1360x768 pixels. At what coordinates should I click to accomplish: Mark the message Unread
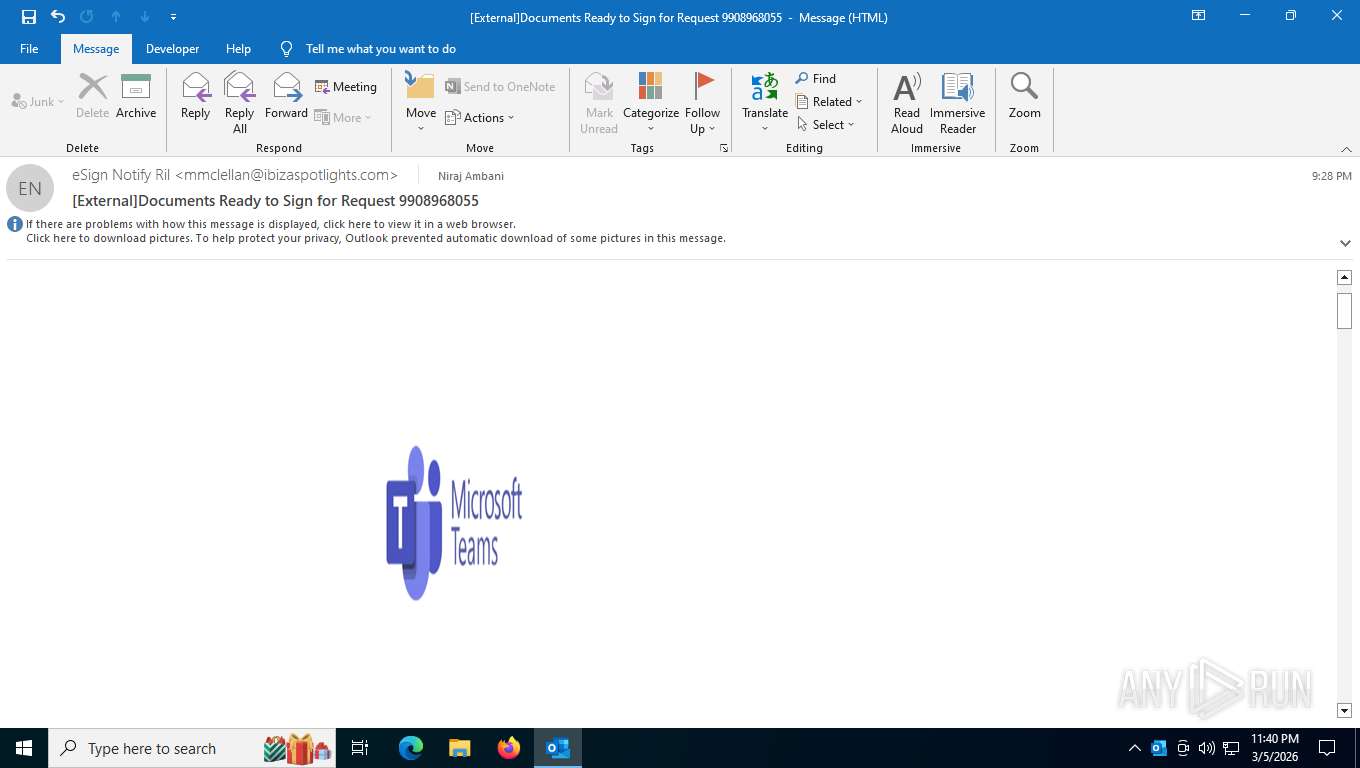click(599, 103)
